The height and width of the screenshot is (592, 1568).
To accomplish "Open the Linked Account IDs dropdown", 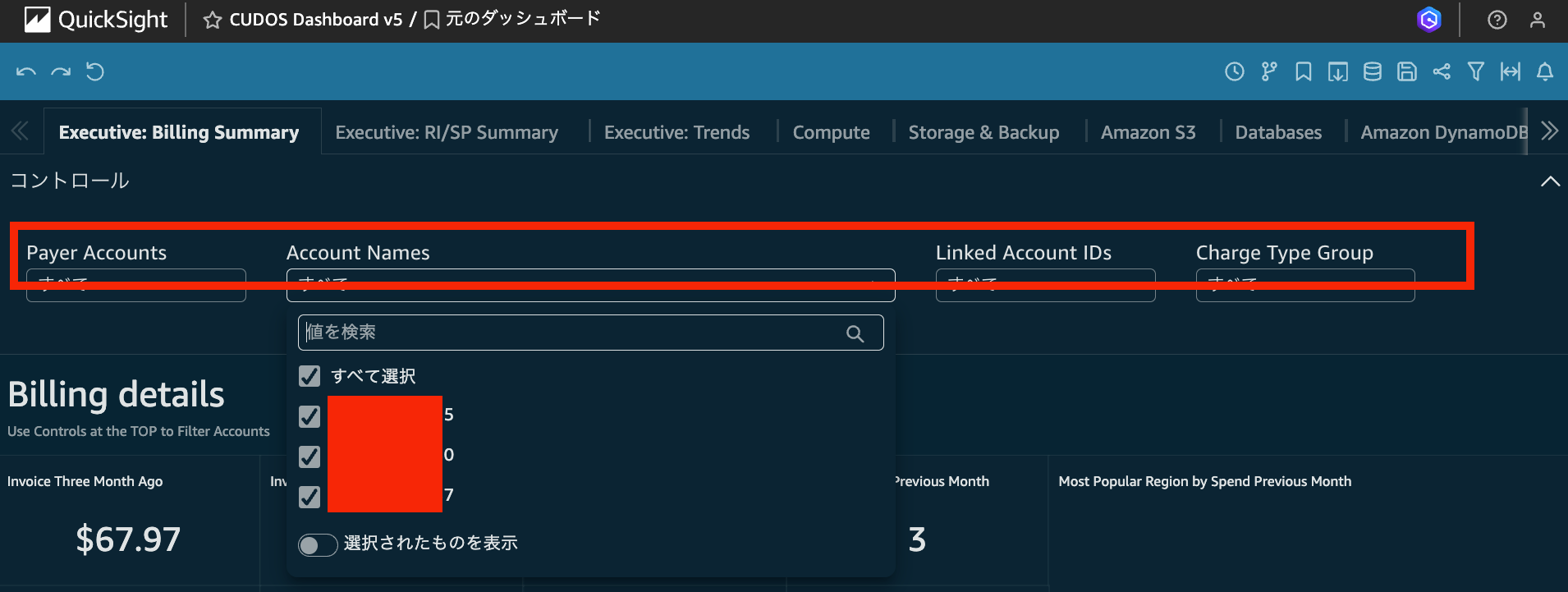I will (x=1046, y=285).
